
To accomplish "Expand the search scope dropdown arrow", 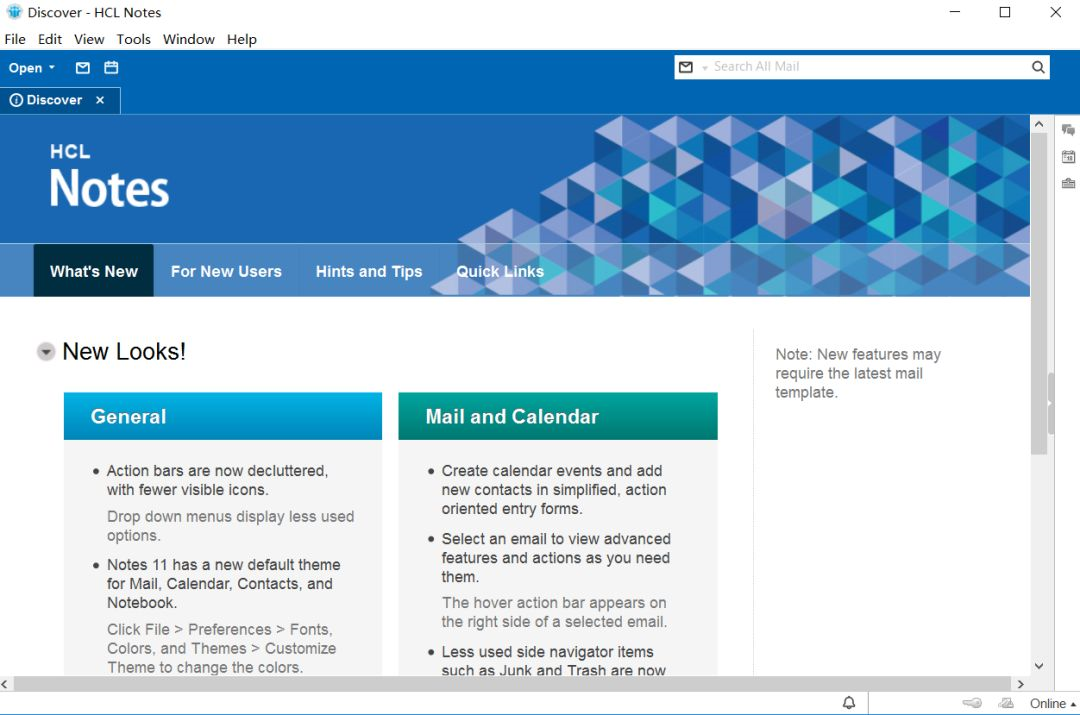I will click(705, 68).
